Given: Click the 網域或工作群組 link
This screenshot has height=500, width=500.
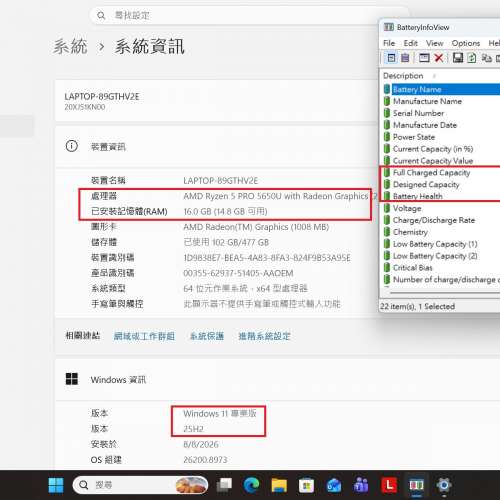Looking at the screenshot, I should pyautogui.click(x=144, y=336).
